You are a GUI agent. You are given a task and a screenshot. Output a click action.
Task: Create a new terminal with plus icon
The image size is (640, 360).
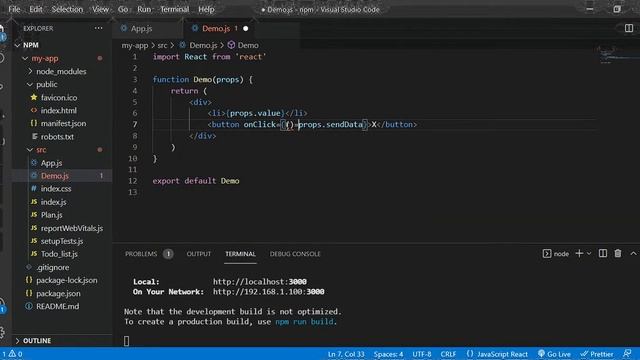click(x=579, y=253)
